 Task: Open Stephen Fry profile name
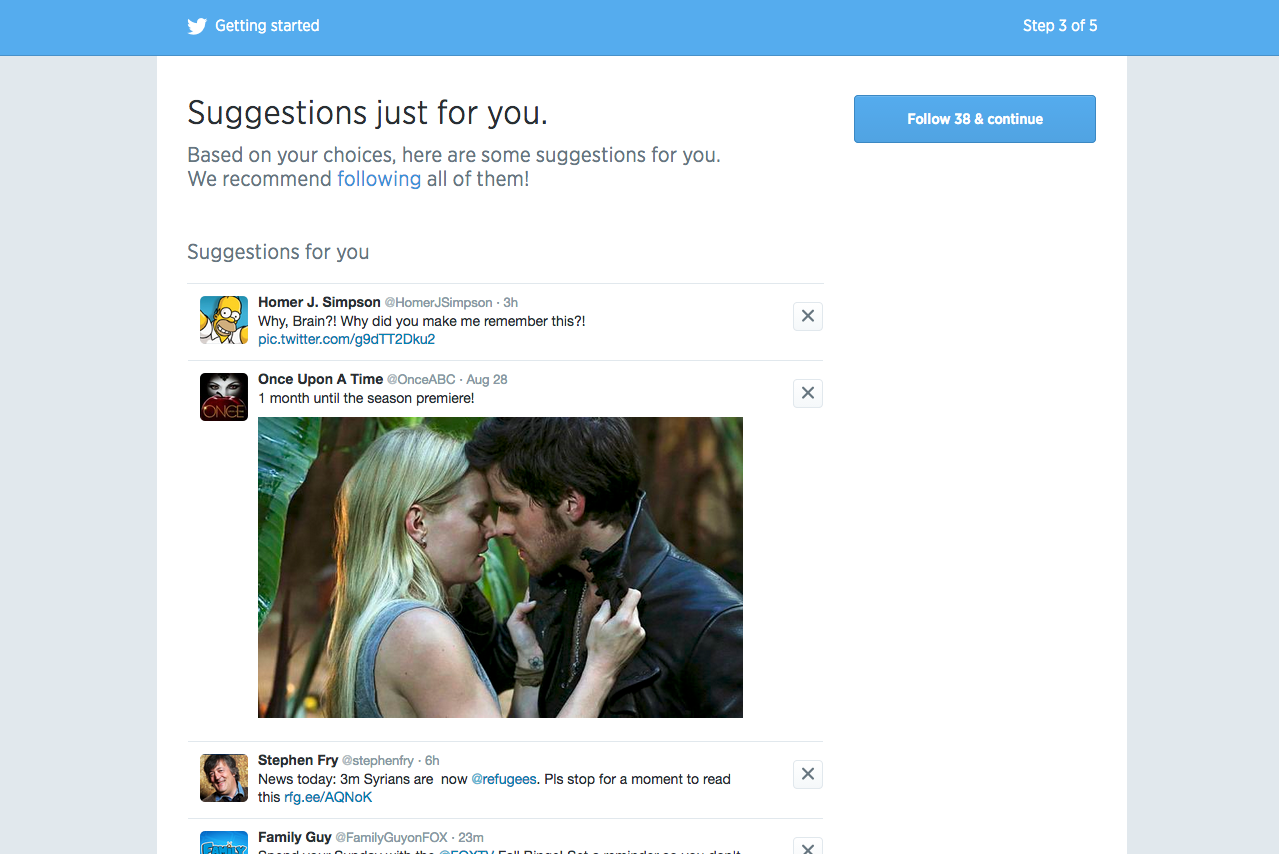[x=298, y=760]
